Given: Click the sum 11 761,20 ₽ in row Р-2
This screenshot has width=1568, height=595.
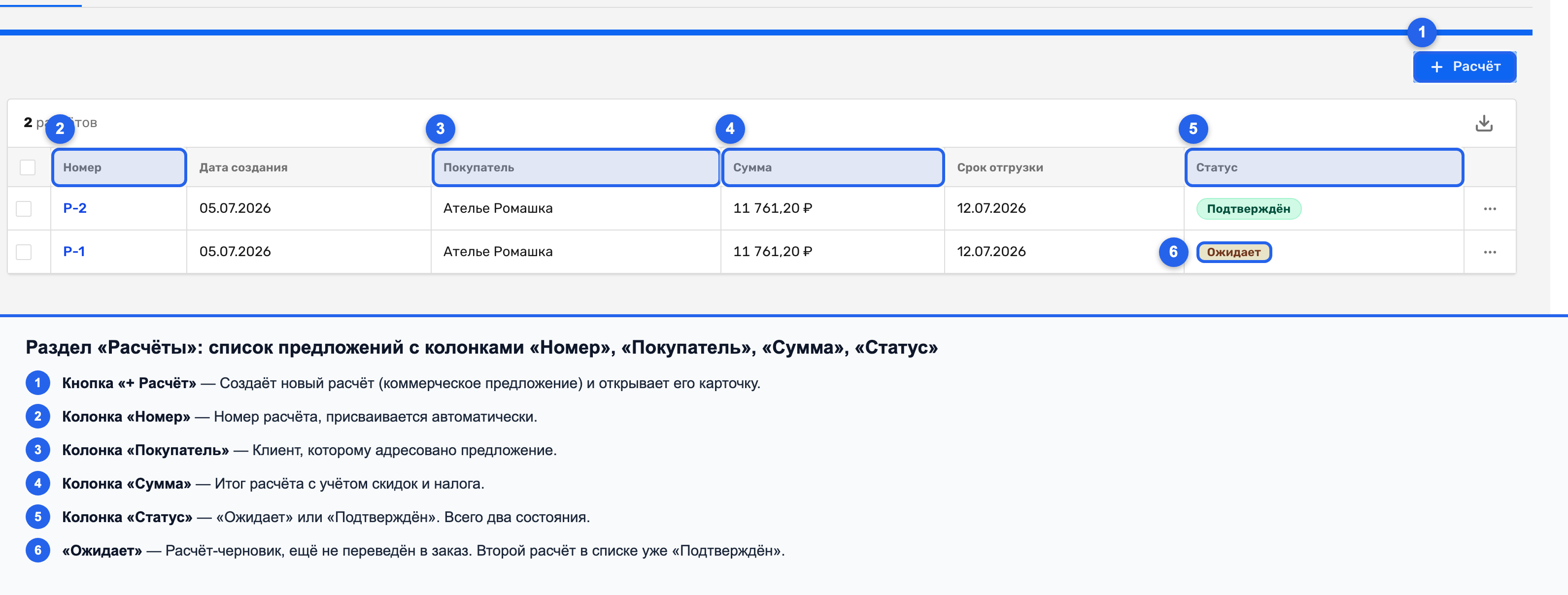Looking at the screenshot, I should click(773, 208).
